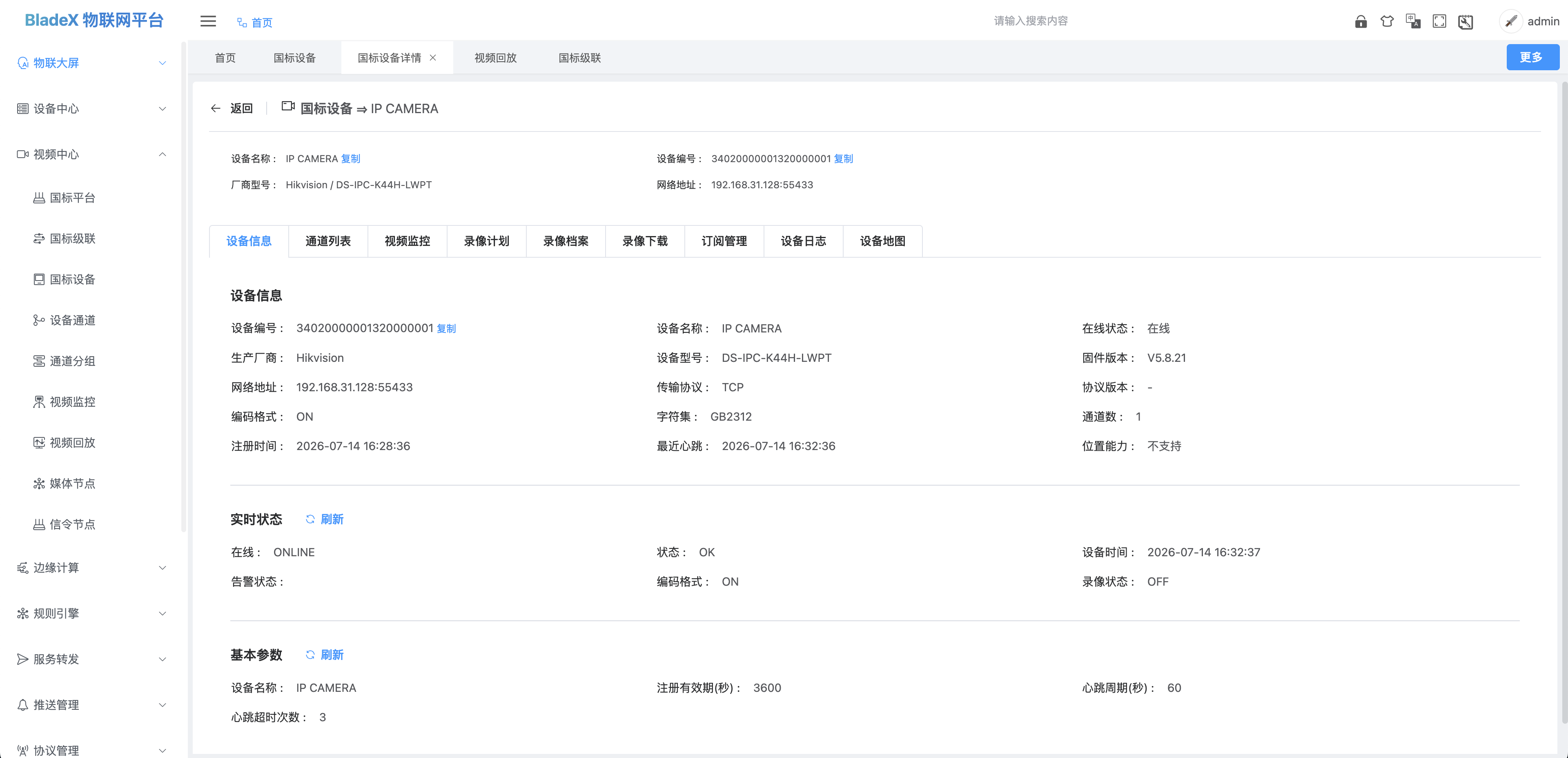Click the search input field
Image resolution: width=1568 pixels, height=758 pixels.
pos(1031,21)
